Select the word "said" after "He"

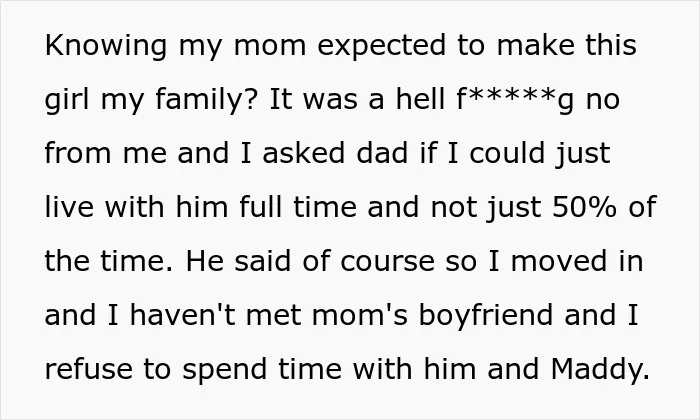pos(262,260)
